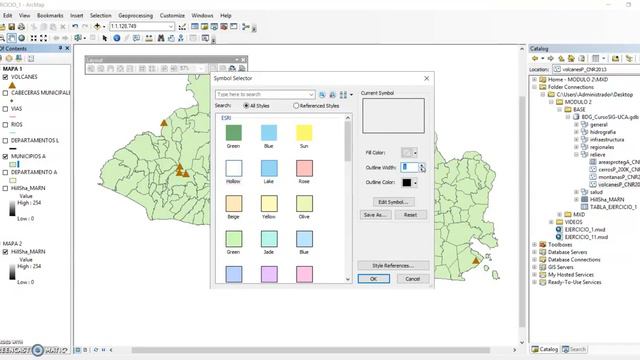640x360 pixels.
Task: Click the Outline Width value field
Action: pos(409,167)
